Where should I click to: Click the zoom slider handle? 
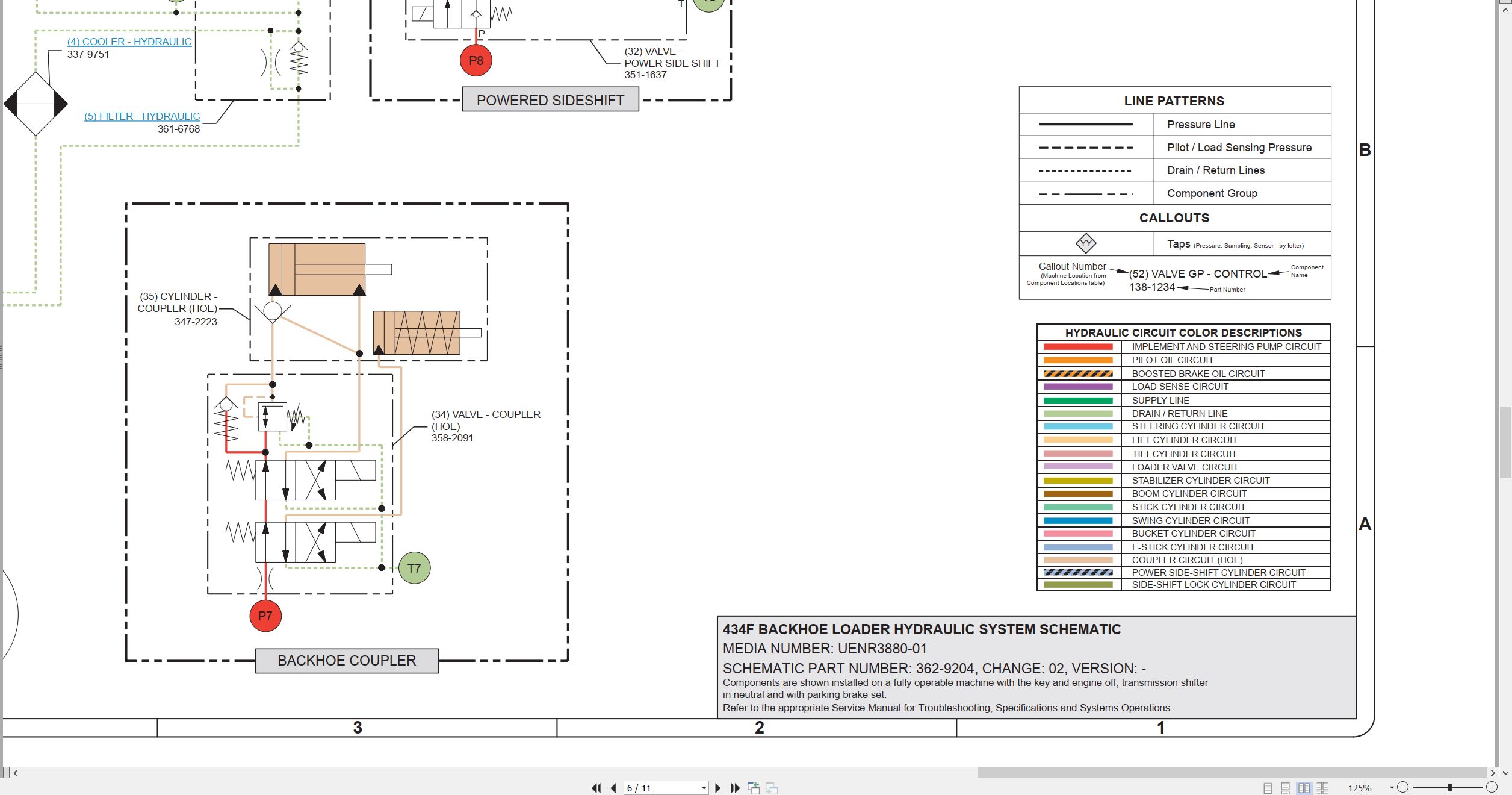(x=1450, y=787)
